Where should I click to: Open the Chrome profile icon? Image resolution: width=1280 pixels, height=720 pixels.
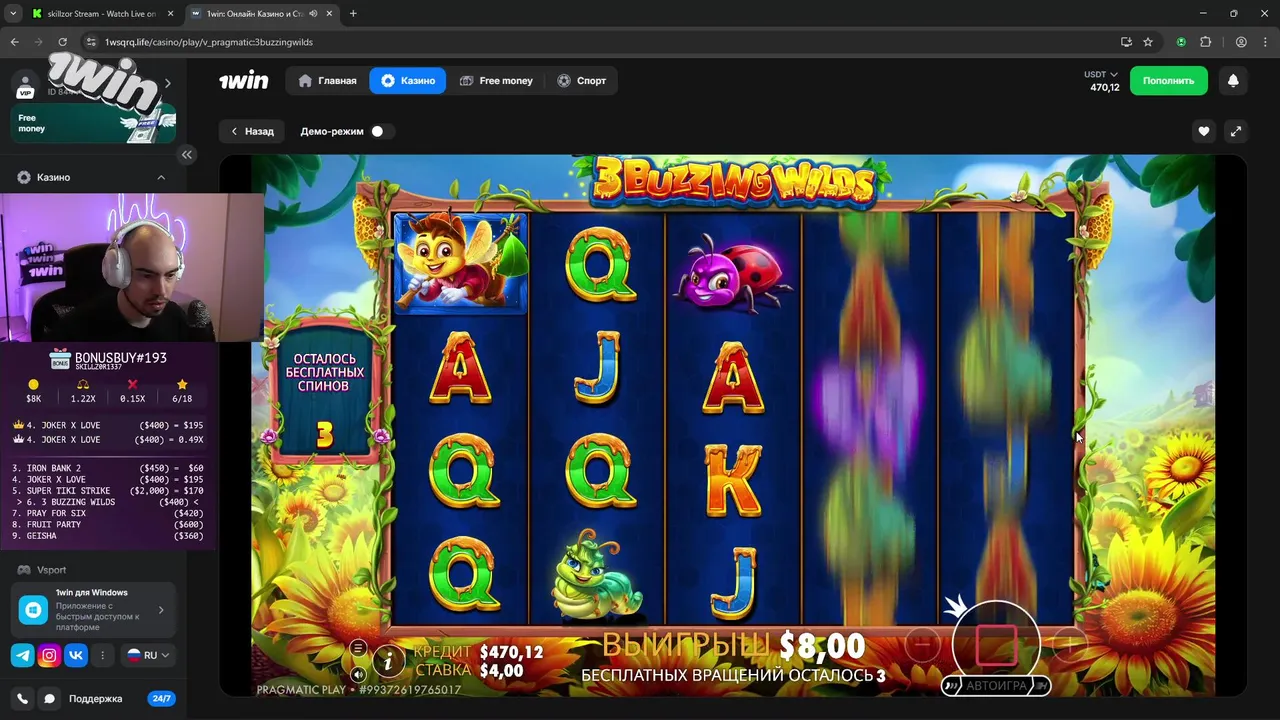[x=1241, y=42]
